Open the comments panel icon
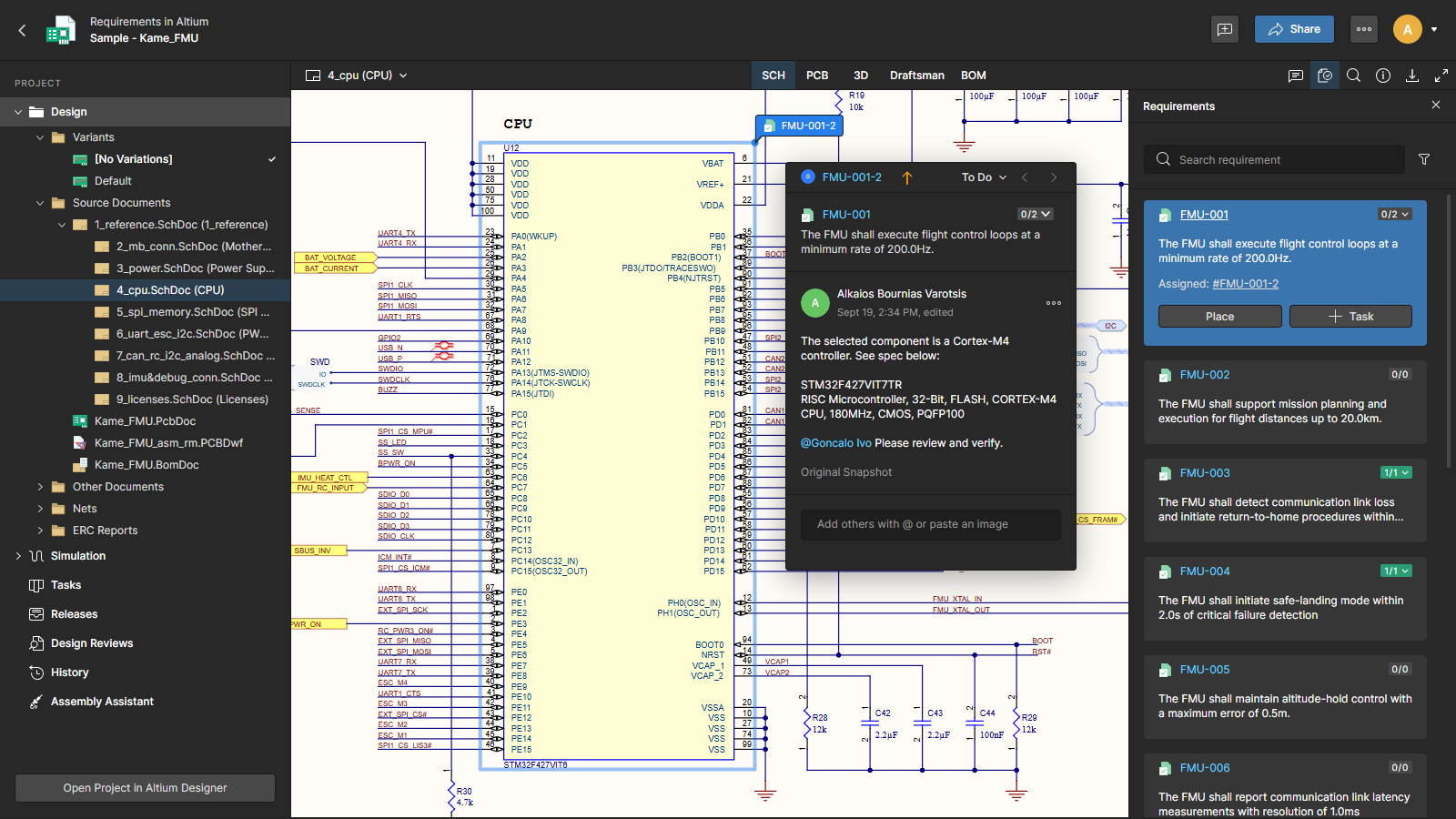Image resolution: width=1456 pixels, height=819 pixels. 1295,76
